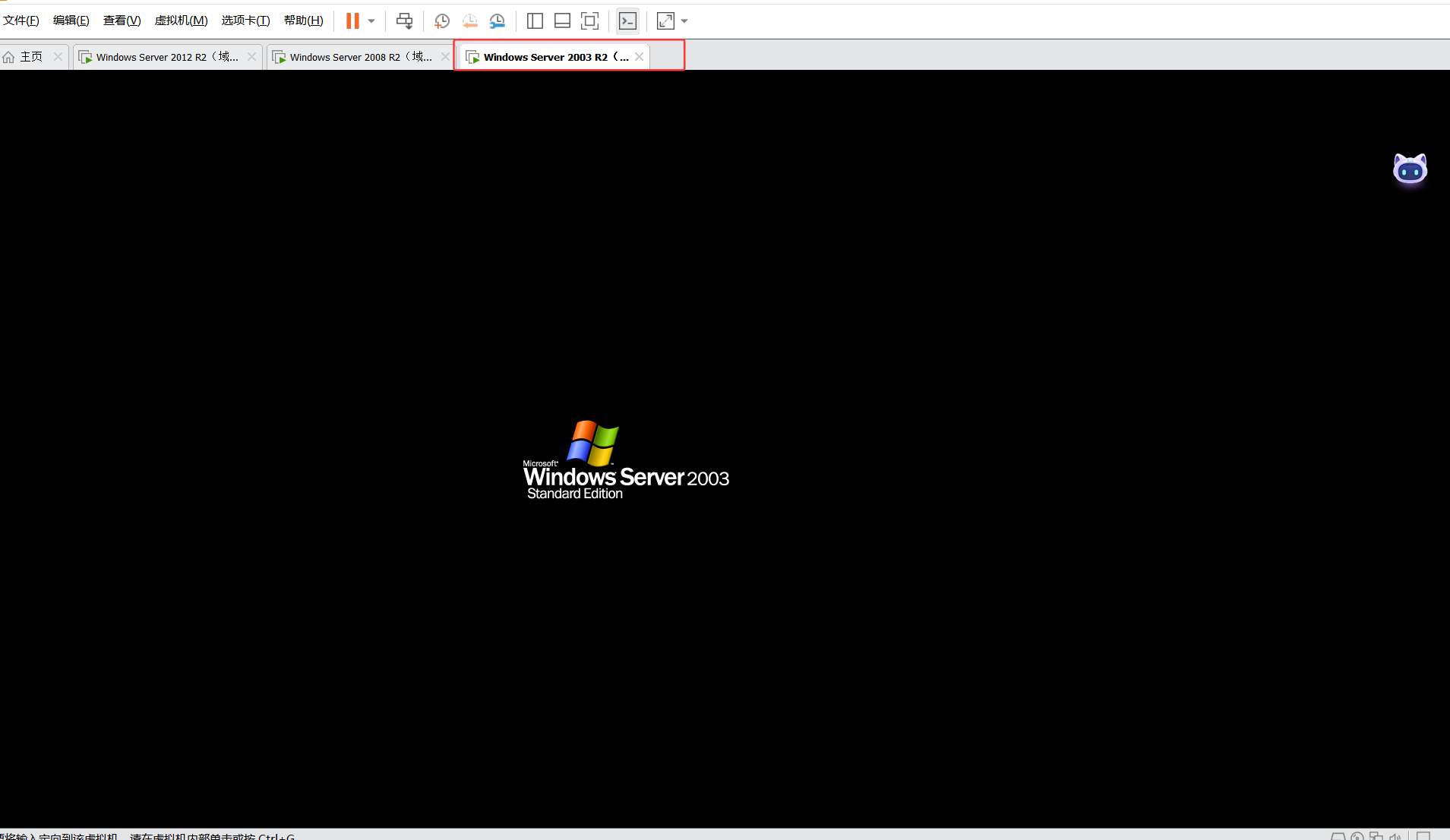This screenshot has height=840, width=1450.
Task: Expand the stretch guest dropdown arrow
Action: (x=684, y=21)
